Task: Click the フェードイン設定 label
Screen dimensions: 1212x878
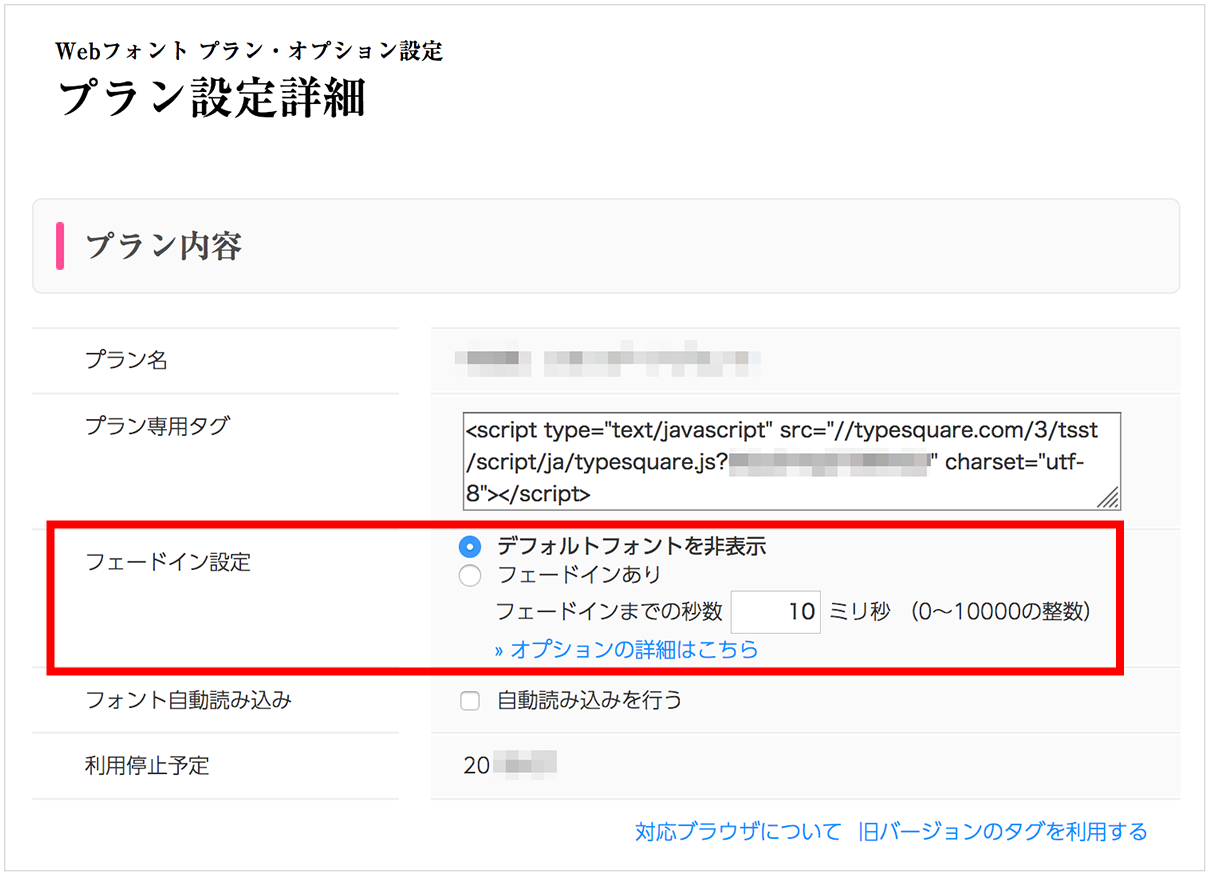Action: [168, 562]
